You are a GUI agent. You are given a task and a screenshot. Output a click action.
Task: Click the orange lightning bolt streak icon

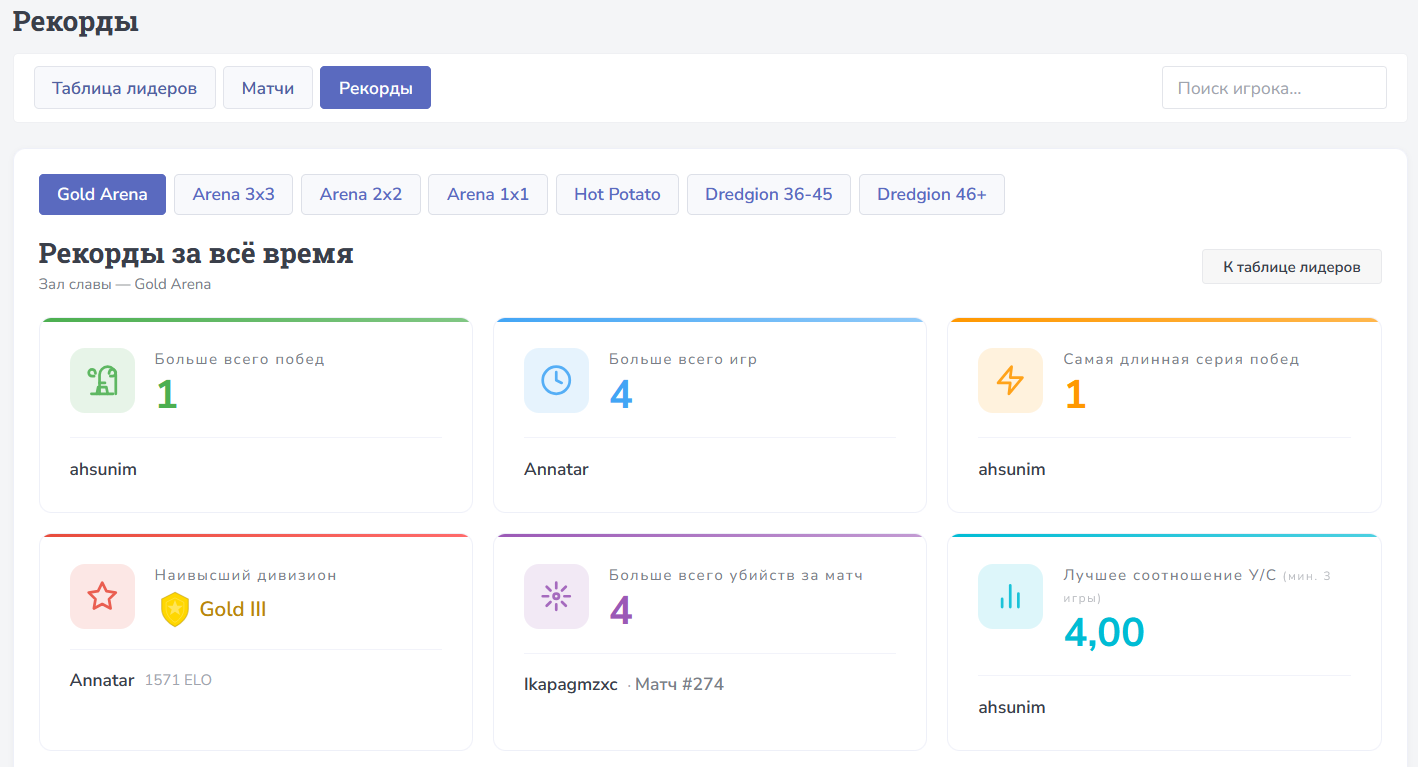coord(1010,380)
